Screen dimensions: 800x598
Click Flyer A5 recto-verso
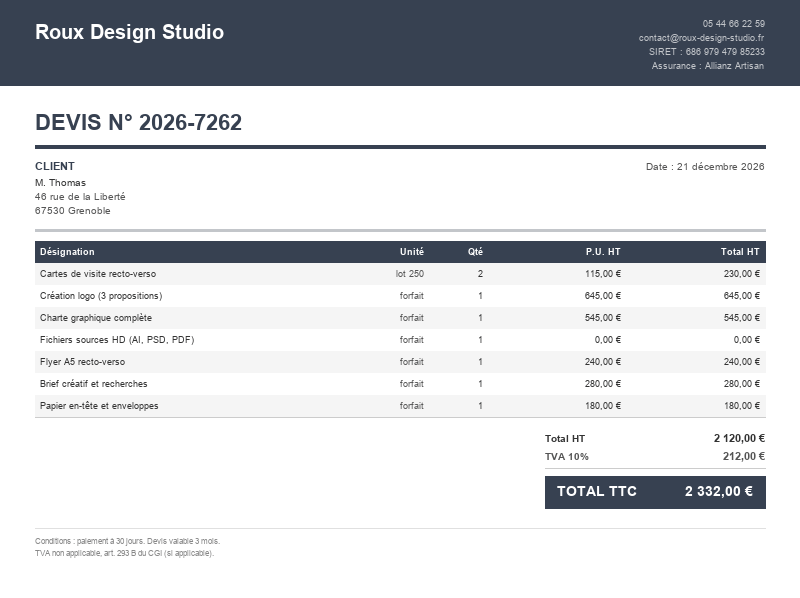tap(82, 362)
